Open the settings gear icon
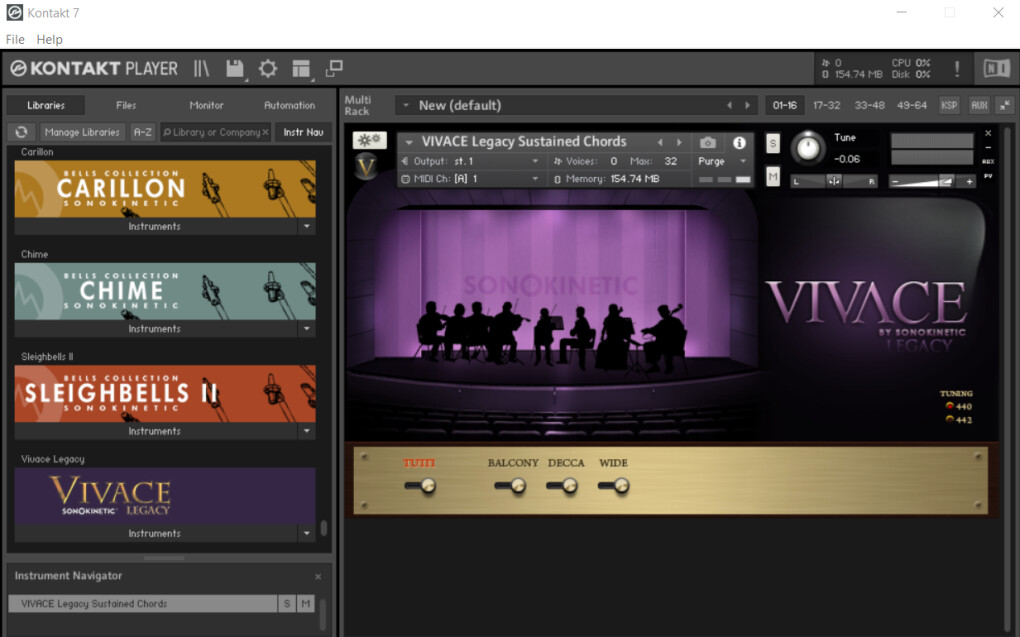This screenshot has width=1020, height=637. pyautogui.click(x=268, y=69)
